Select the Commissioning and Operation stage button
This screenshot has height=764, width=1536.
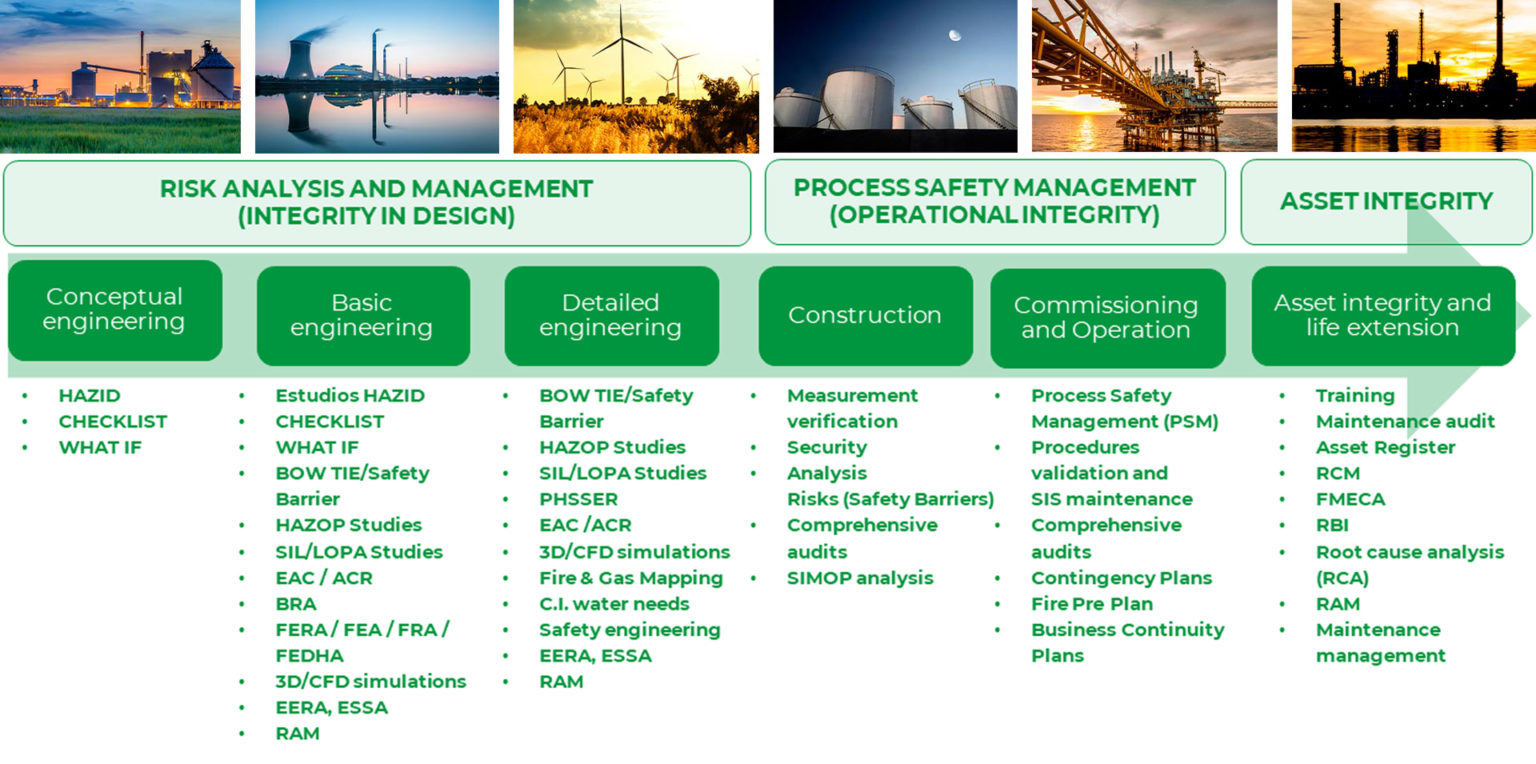[x=1108, y=317]
